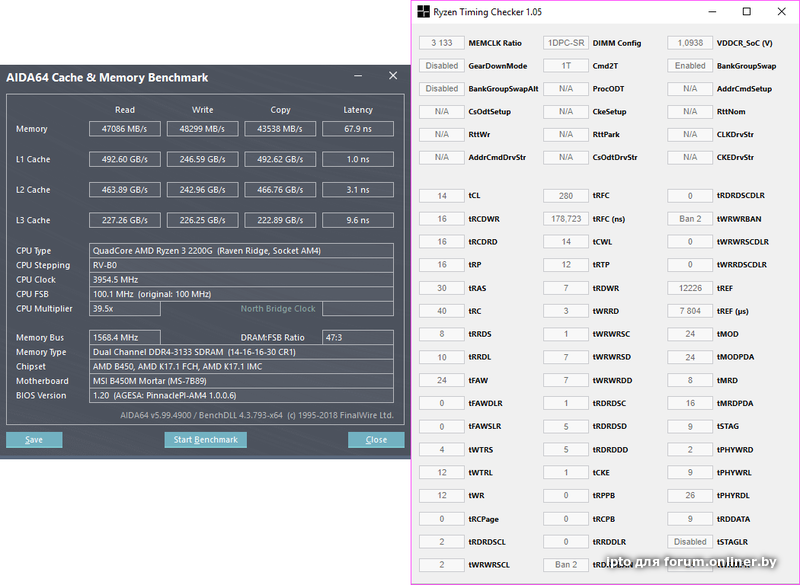Viewport: 800px width, 585px height.
Task: Select the Memory Read value field
Action: point(125,129)
